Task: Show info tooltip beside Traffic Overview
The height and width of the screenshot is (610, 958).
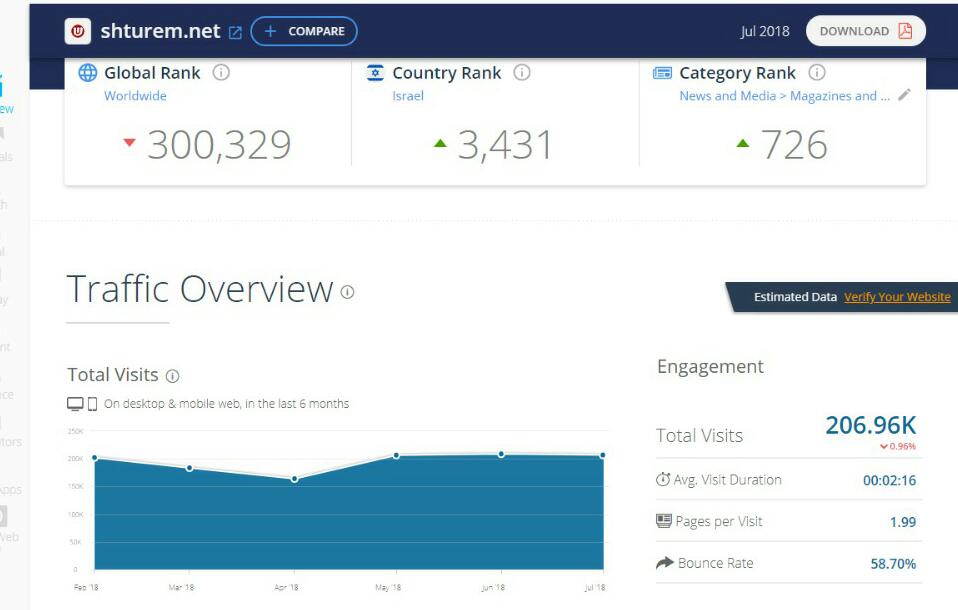Action: coord(347,292)
